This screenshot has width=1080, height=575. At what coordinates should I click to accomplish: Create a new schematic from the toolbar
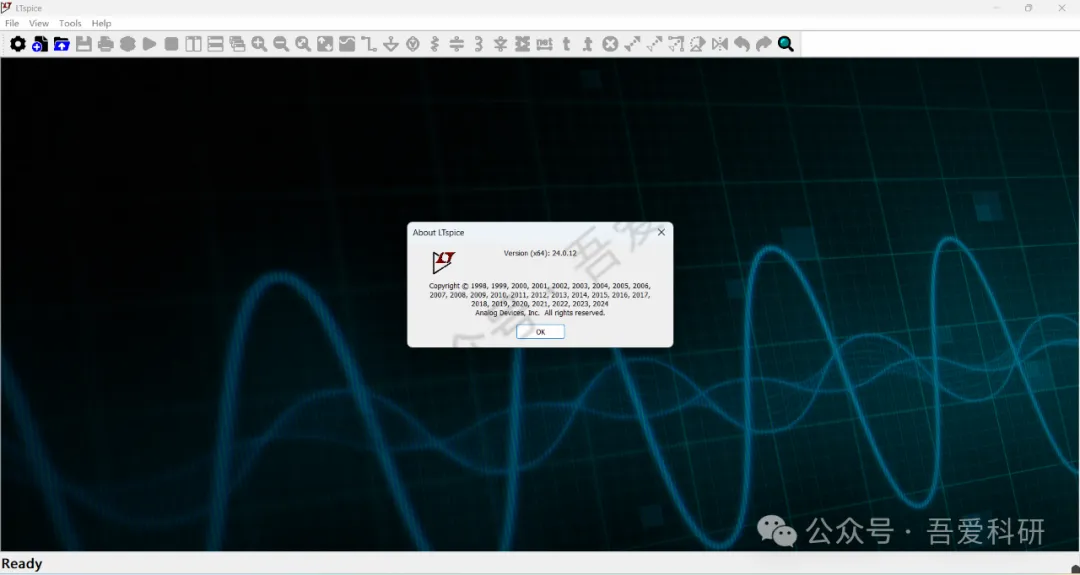coord(40,44)
